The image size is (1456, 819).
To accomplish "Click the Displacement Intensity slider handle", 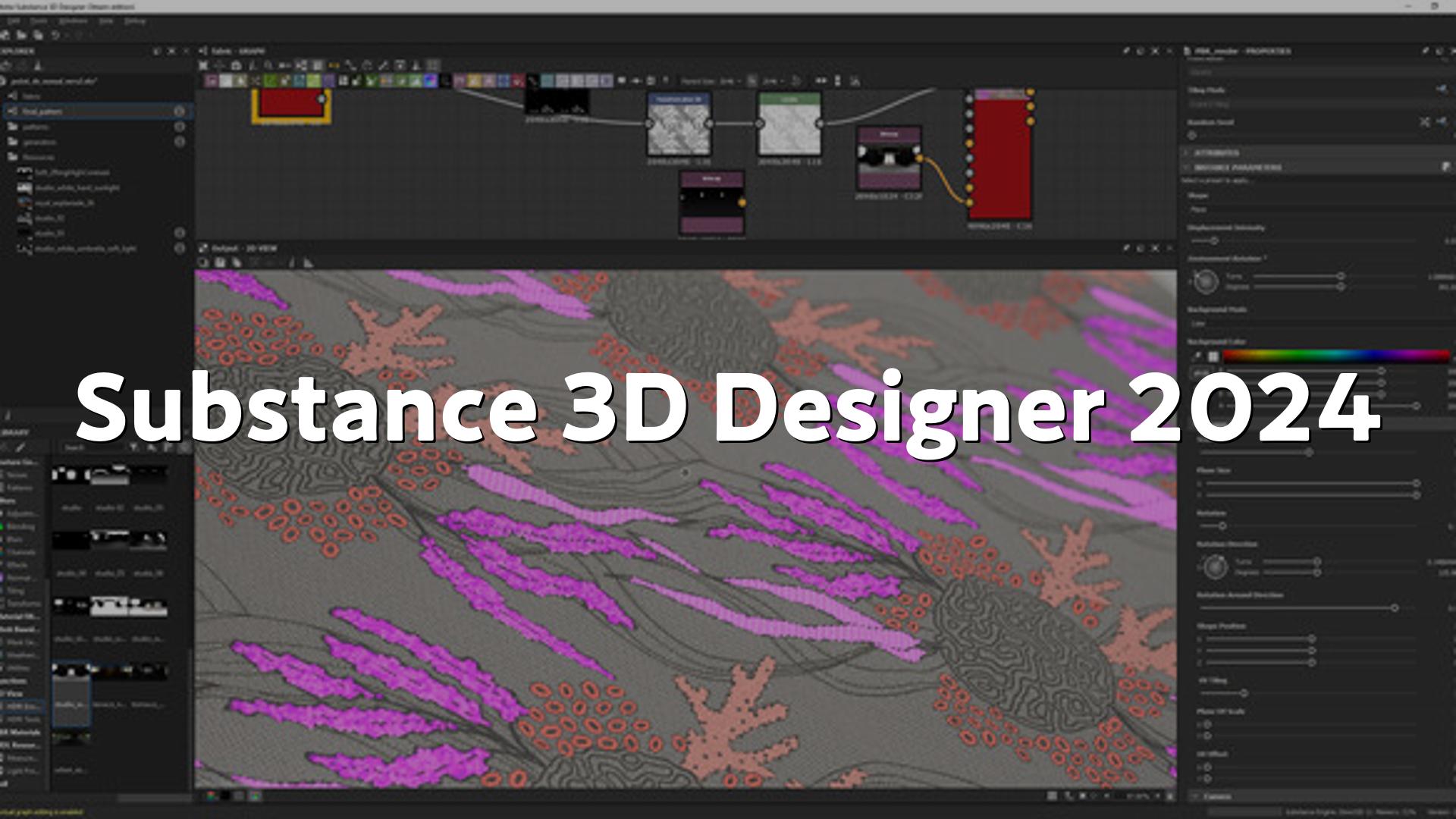I will click(1214, 240).
